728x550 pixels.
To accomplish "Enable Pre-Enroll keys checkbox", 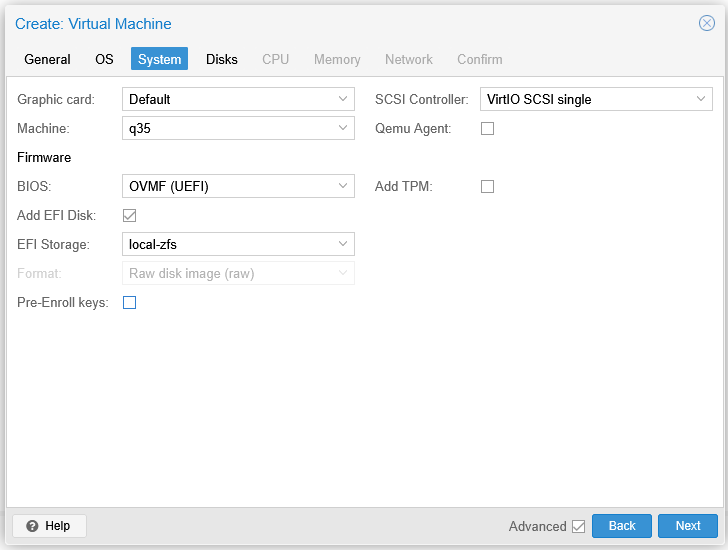I will [129, 302].
